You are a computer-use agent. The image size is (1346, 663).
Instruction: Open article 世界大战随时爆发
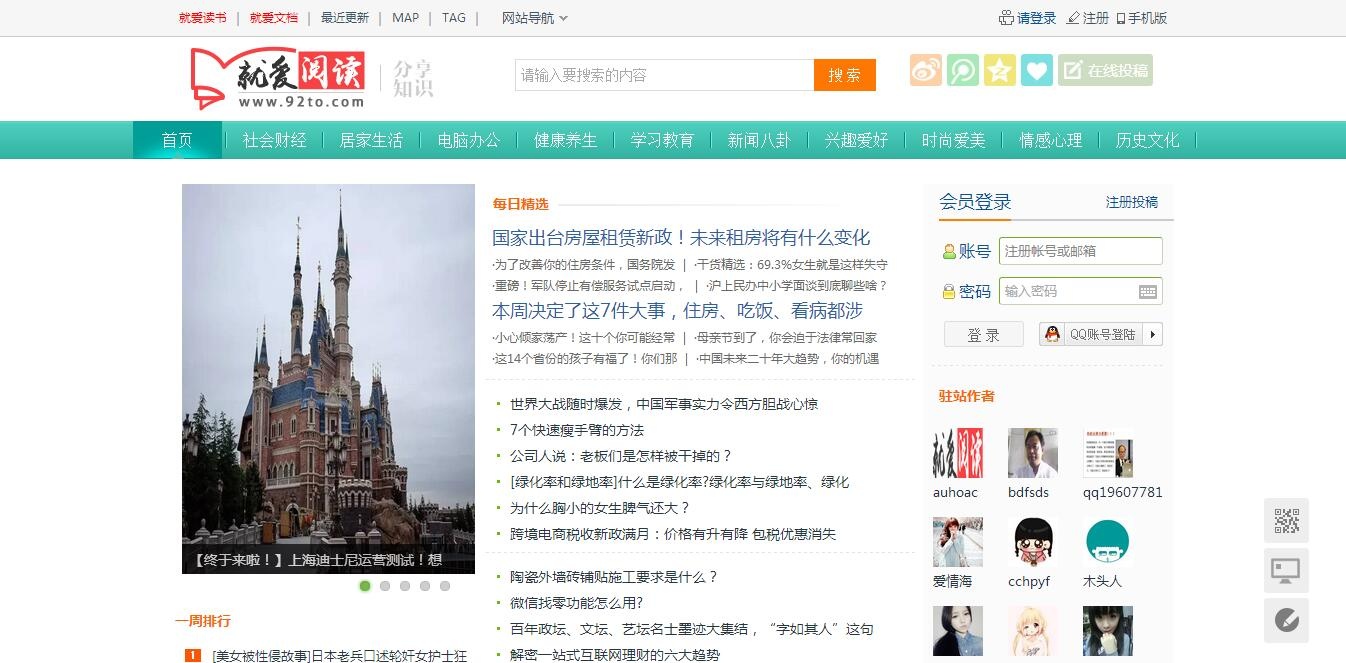tap(664, 404)
